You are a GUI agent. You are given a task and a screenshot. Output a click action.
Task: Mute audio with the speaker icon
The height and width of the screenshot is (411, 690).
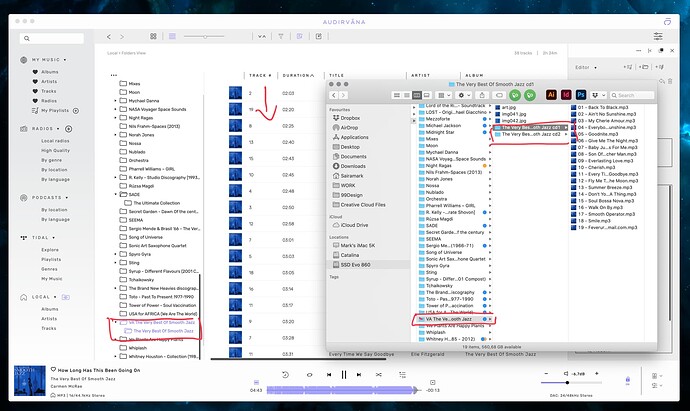[x=566, y=374]
